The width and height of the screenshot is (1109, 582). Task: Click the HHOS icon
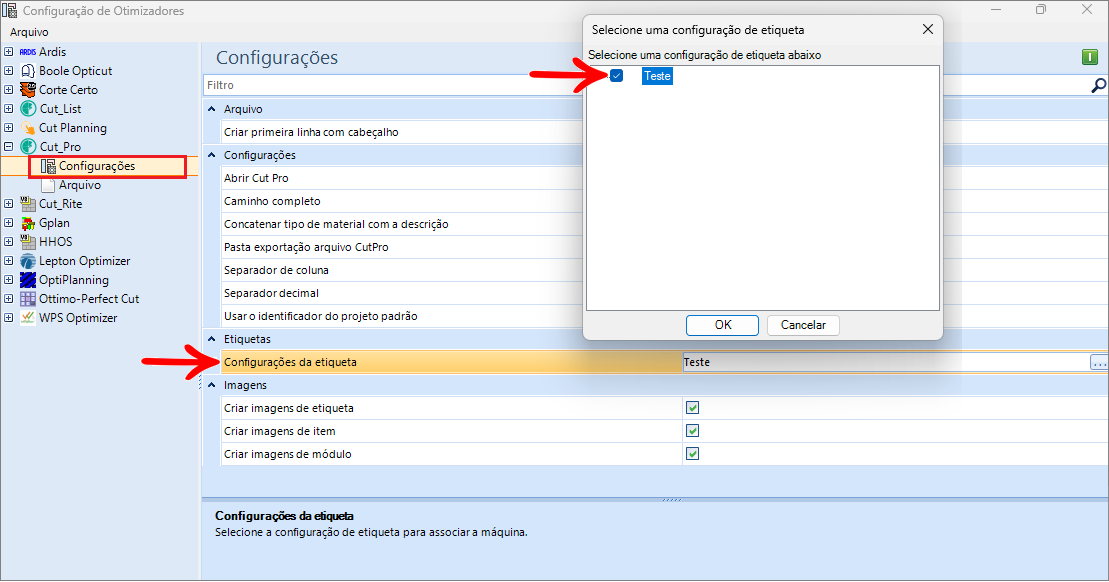click(x=28, y=242)
